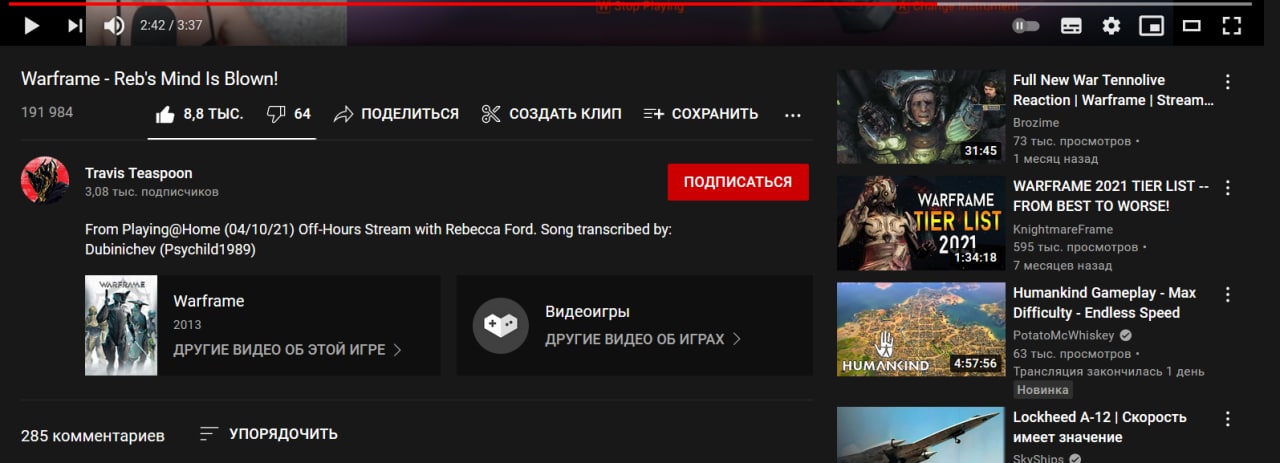Open the Travis Teaspoon channel name link
This screenshot has height=463, width=1280.
(x=139, y=173)
